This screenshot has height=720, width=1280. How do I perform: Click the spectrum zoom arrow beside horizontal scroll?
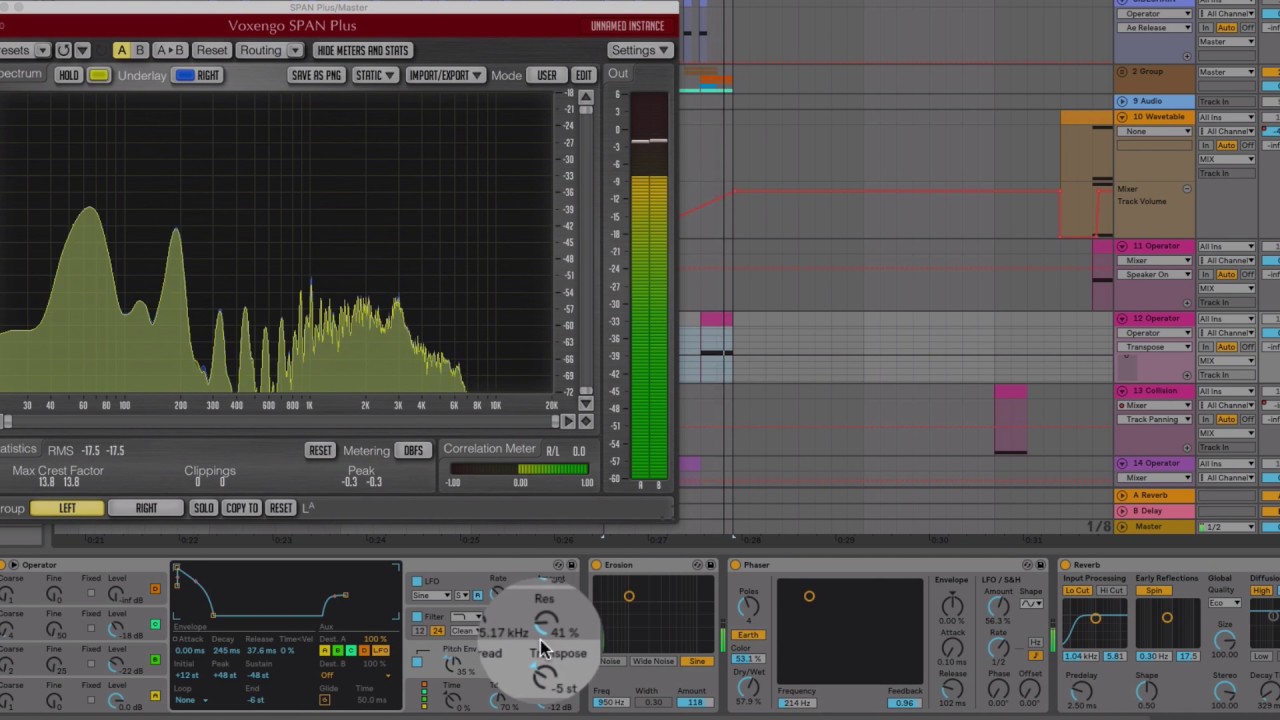click(x=585, y=422)
